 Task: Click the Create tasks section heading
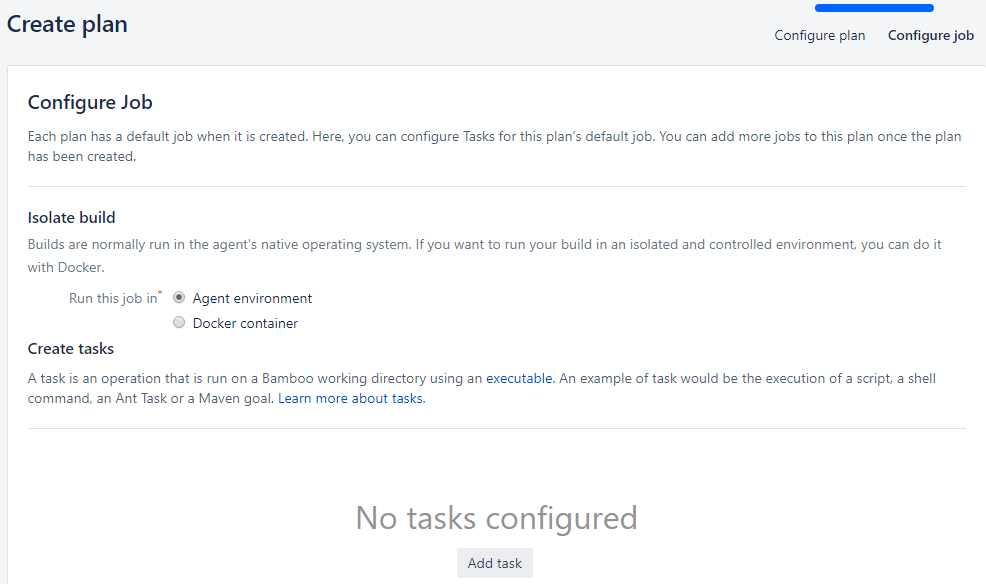(x=70, y=348)
